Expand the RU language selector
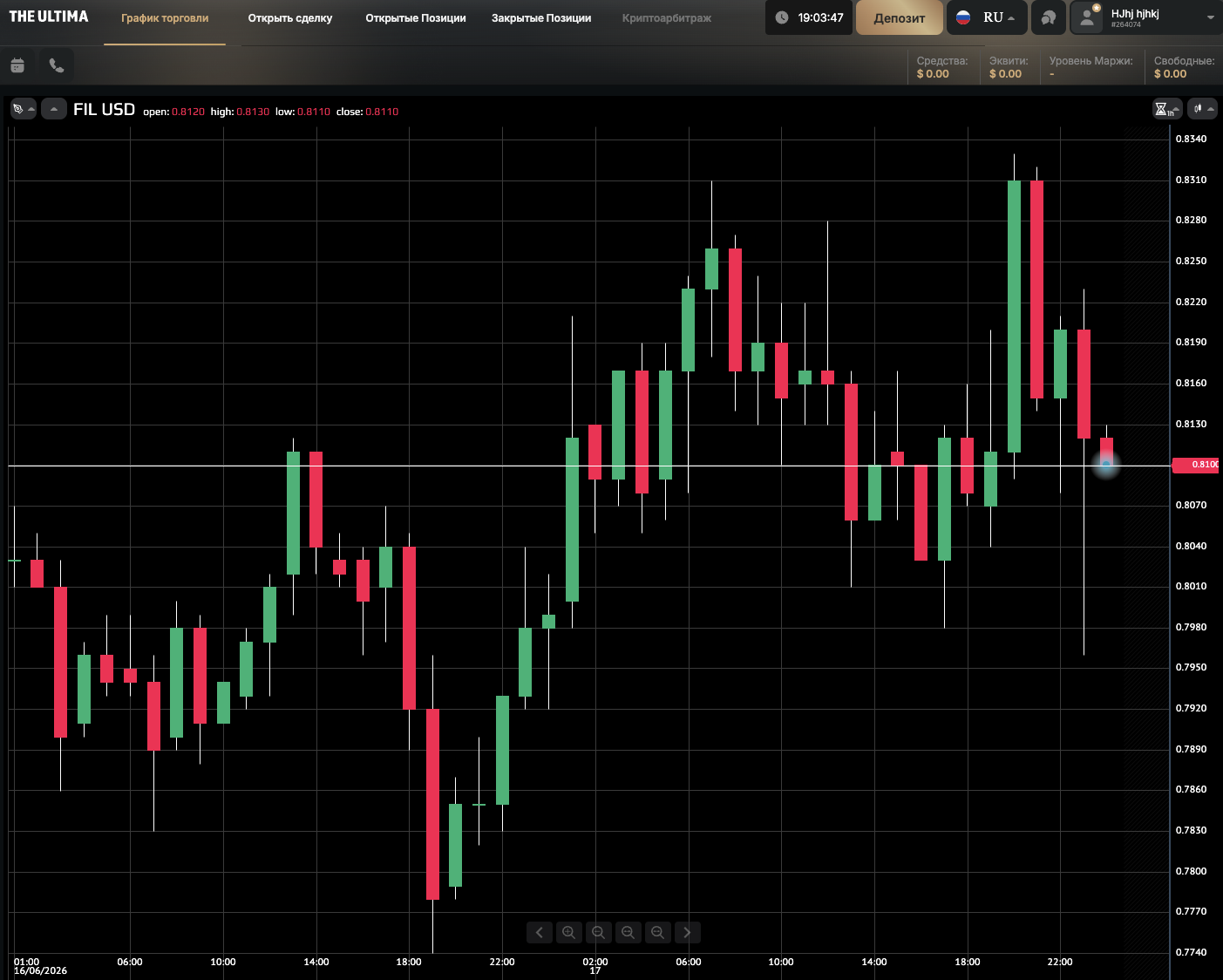The image size is (1223, 980). (x=987, y=17)
